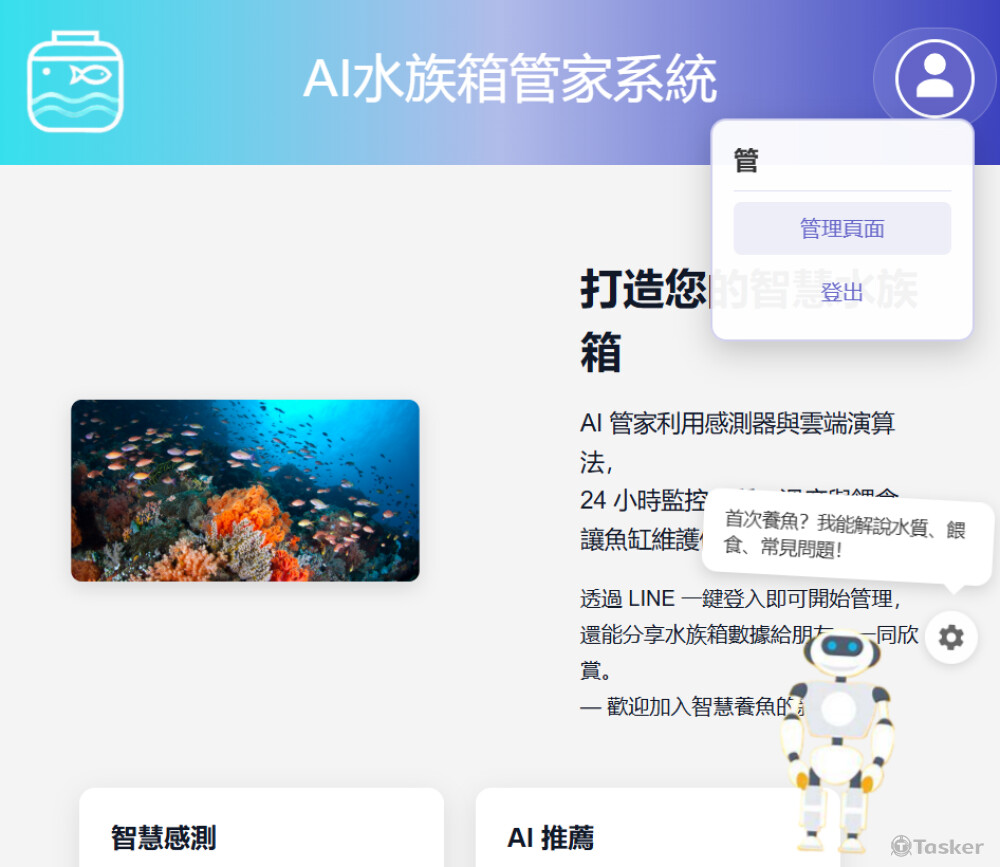The height and width of the screenshot is (867, 1000).
Task: Click 登出 to log out
Action: point(841,292)
